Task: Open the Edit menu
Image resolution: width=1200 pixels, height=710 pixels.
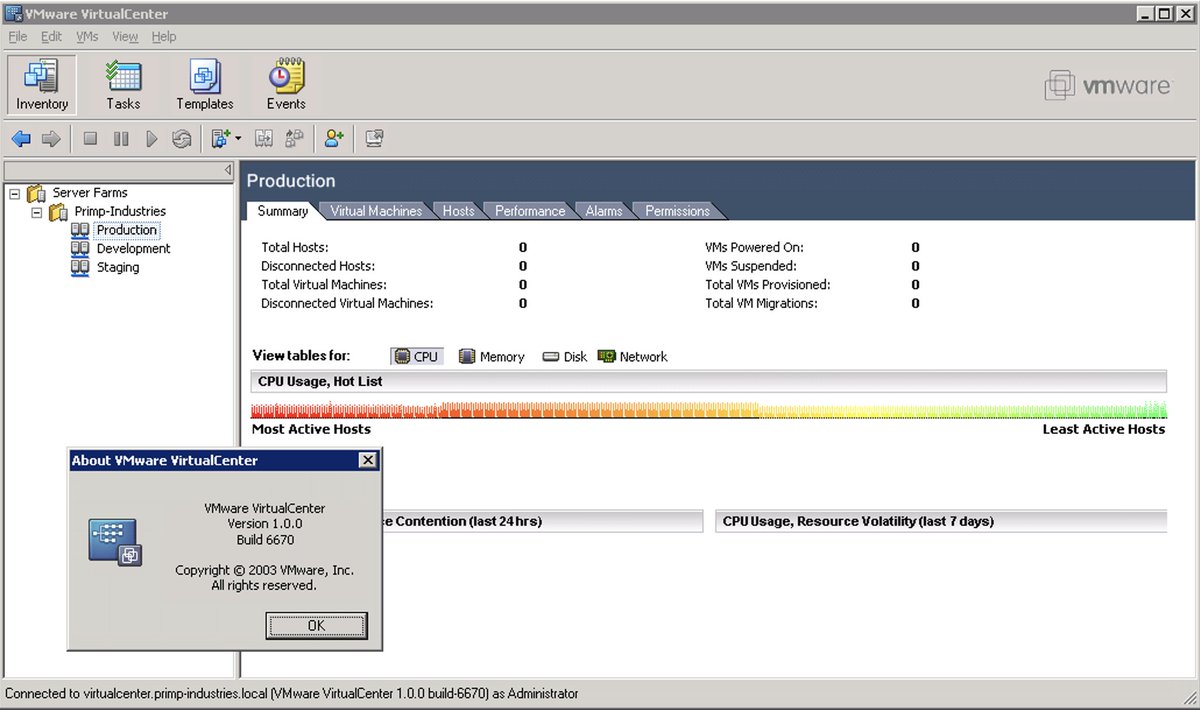Action: [x=51, y=37]
